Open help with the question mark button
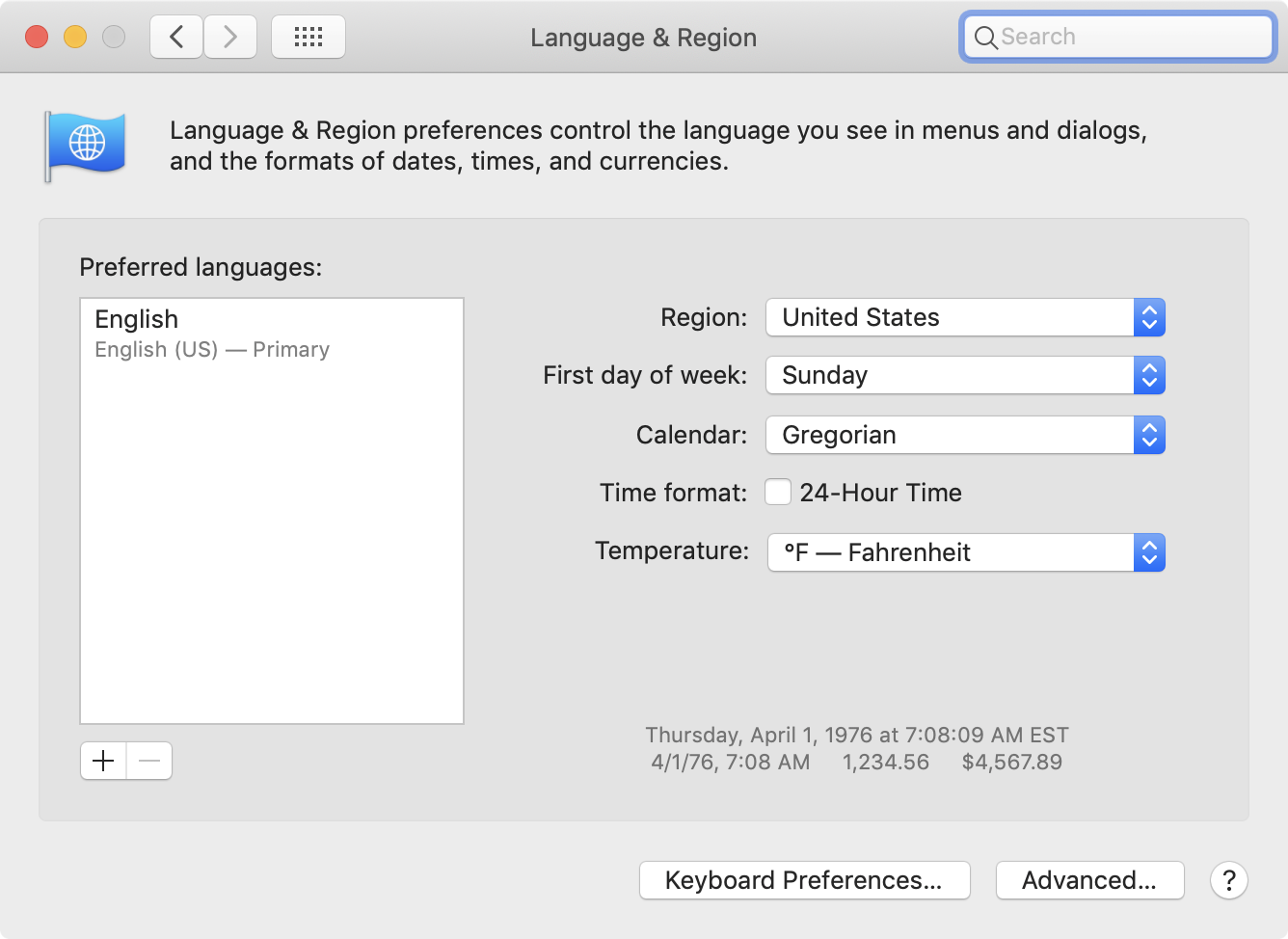 pyautogui.click(x=1228, y=879)
